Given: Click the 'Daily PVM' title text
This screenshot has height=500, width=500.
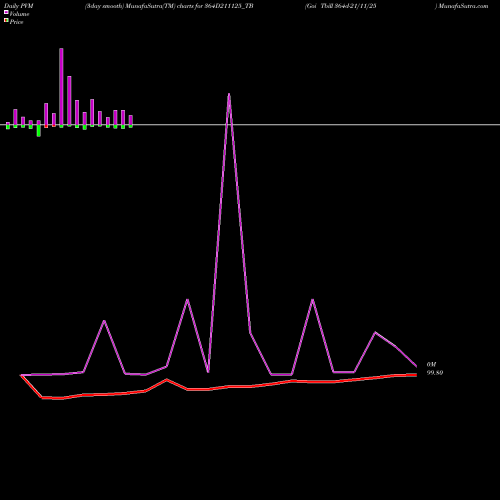Looking at the screenshot, I should (x=19, y=6).
